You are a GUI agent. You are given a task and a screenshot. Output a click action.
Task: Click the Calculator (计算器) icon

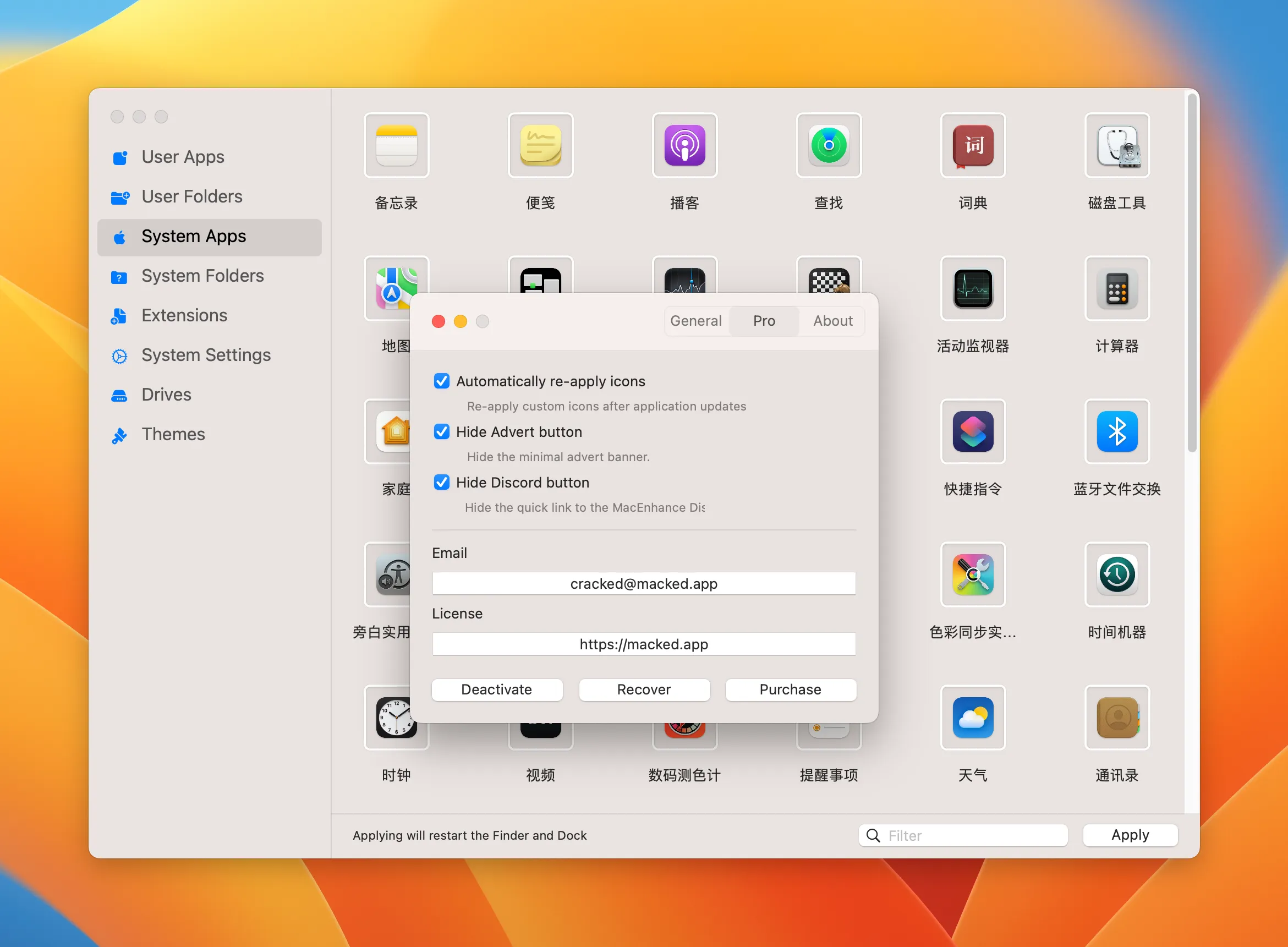(1116, 289)
